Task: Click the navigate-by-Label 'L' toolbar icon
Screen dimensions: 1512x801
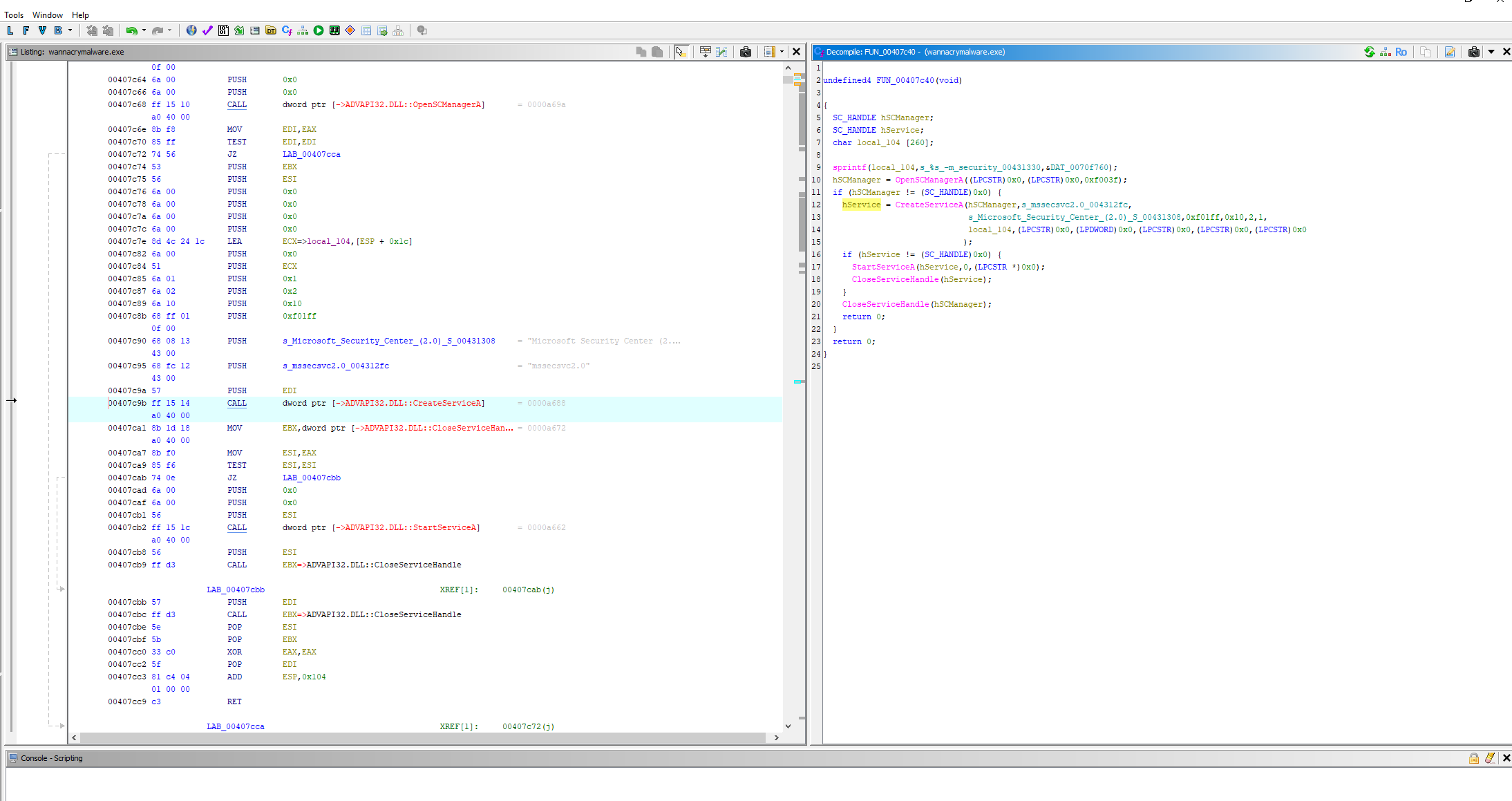Action: (10, 30)
